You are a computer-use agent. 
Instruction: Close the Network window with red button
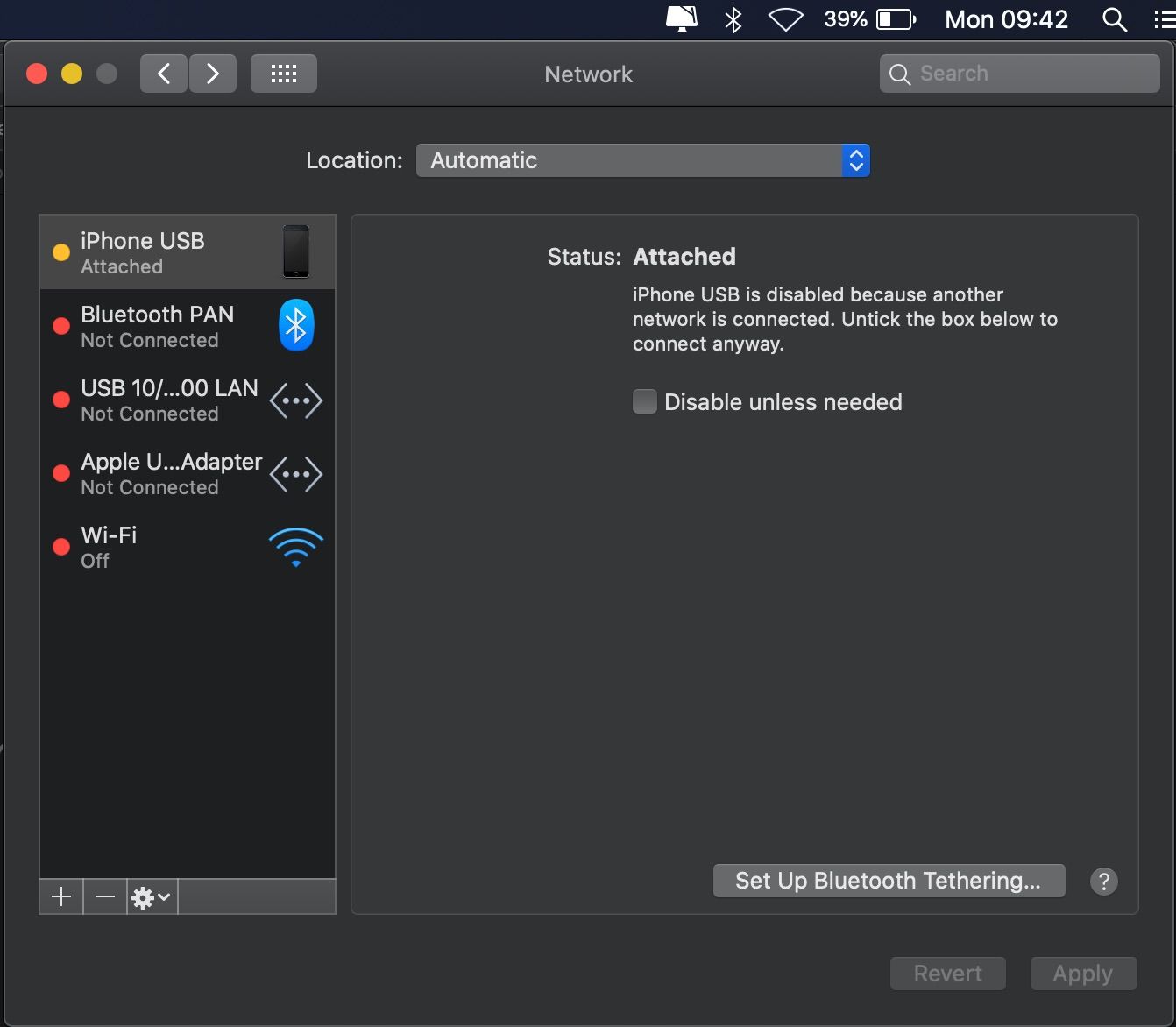(37, 74)
